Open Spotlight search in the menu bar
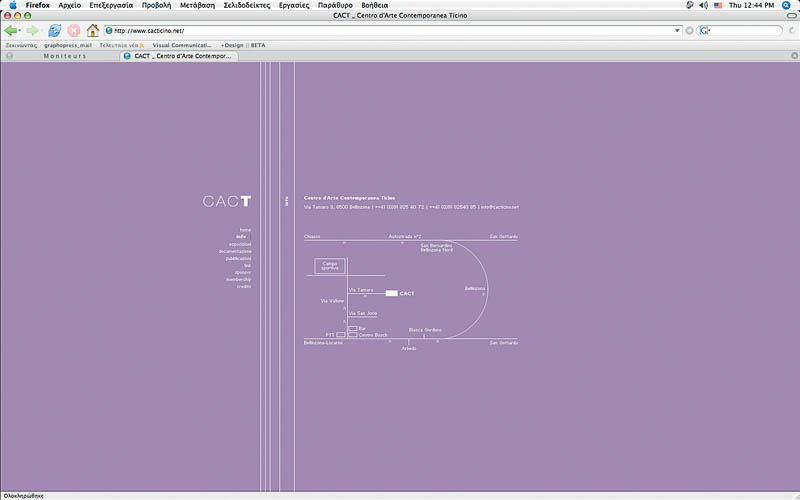This screenshot has width=800, height=500. tap(786, 5)
